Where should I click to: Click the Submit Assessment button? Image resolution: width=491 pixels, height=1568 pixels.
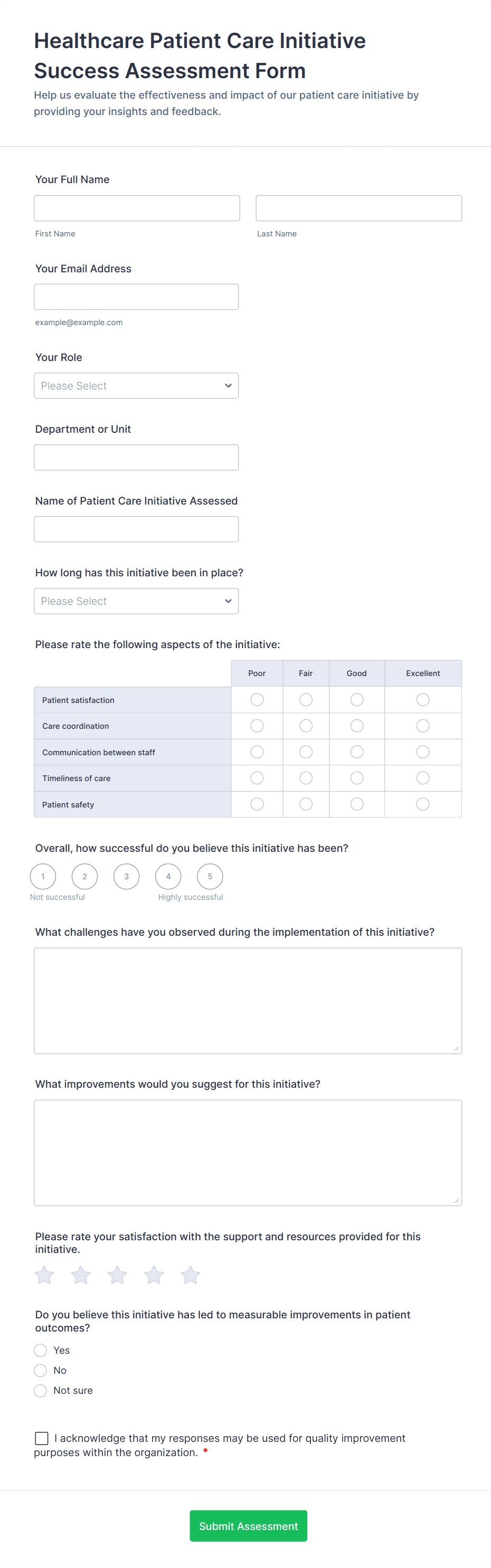(249, 1526)
